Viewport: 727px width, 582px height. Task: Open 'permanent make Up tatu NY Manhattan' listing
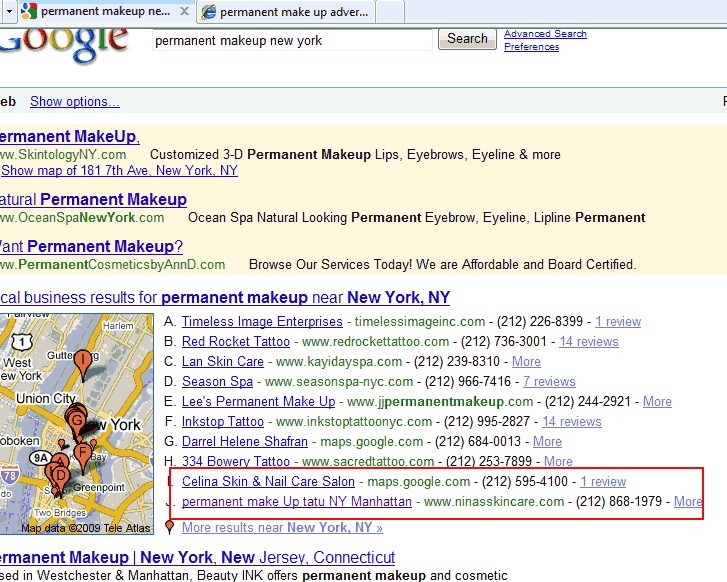pyautogui.click(x=297, y=501)
